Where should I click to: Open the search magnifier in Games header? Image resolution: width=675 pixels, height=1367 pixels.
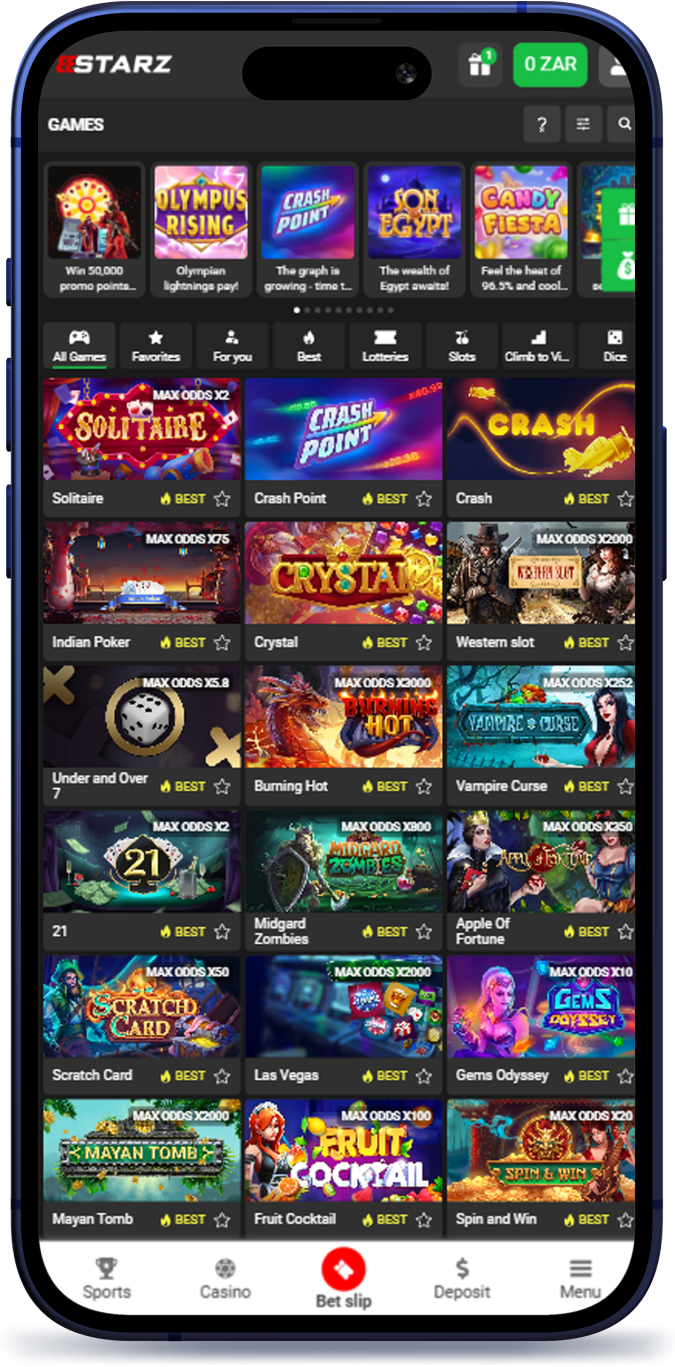[624, 125]
